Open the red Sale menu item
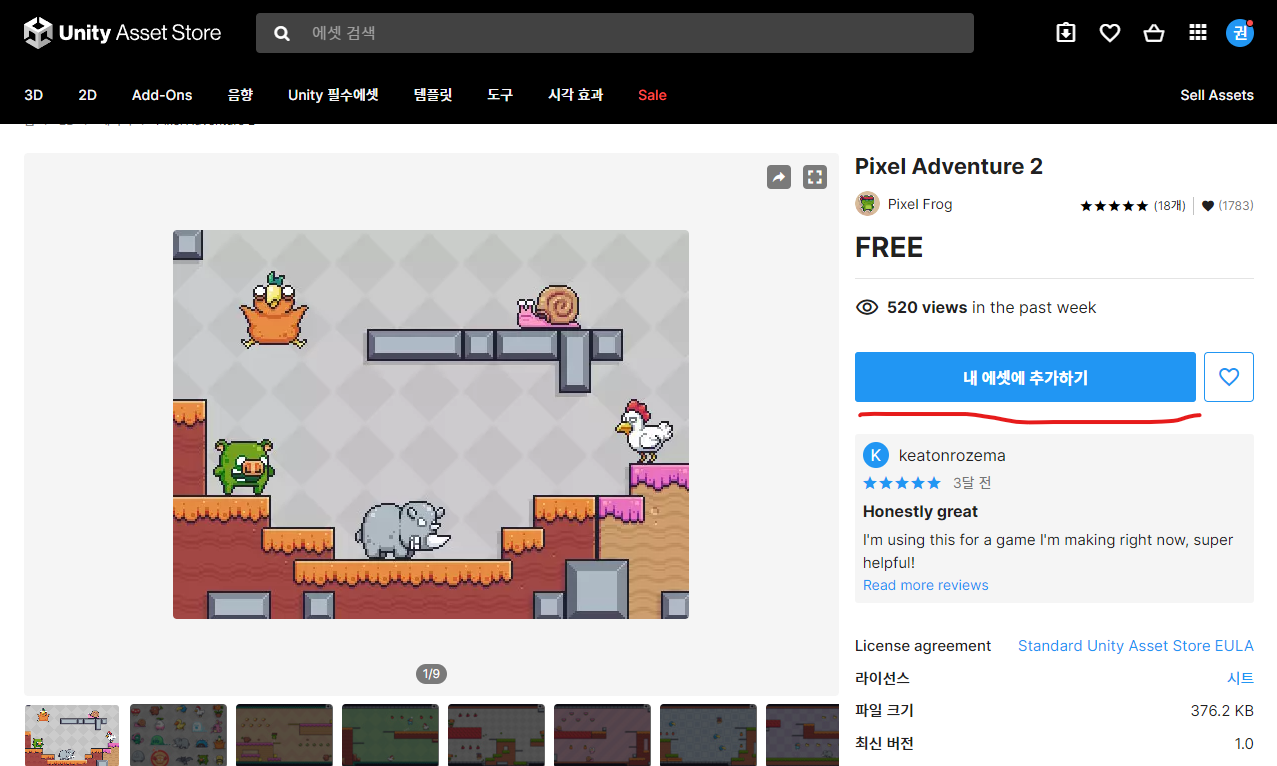 (652, 95)
